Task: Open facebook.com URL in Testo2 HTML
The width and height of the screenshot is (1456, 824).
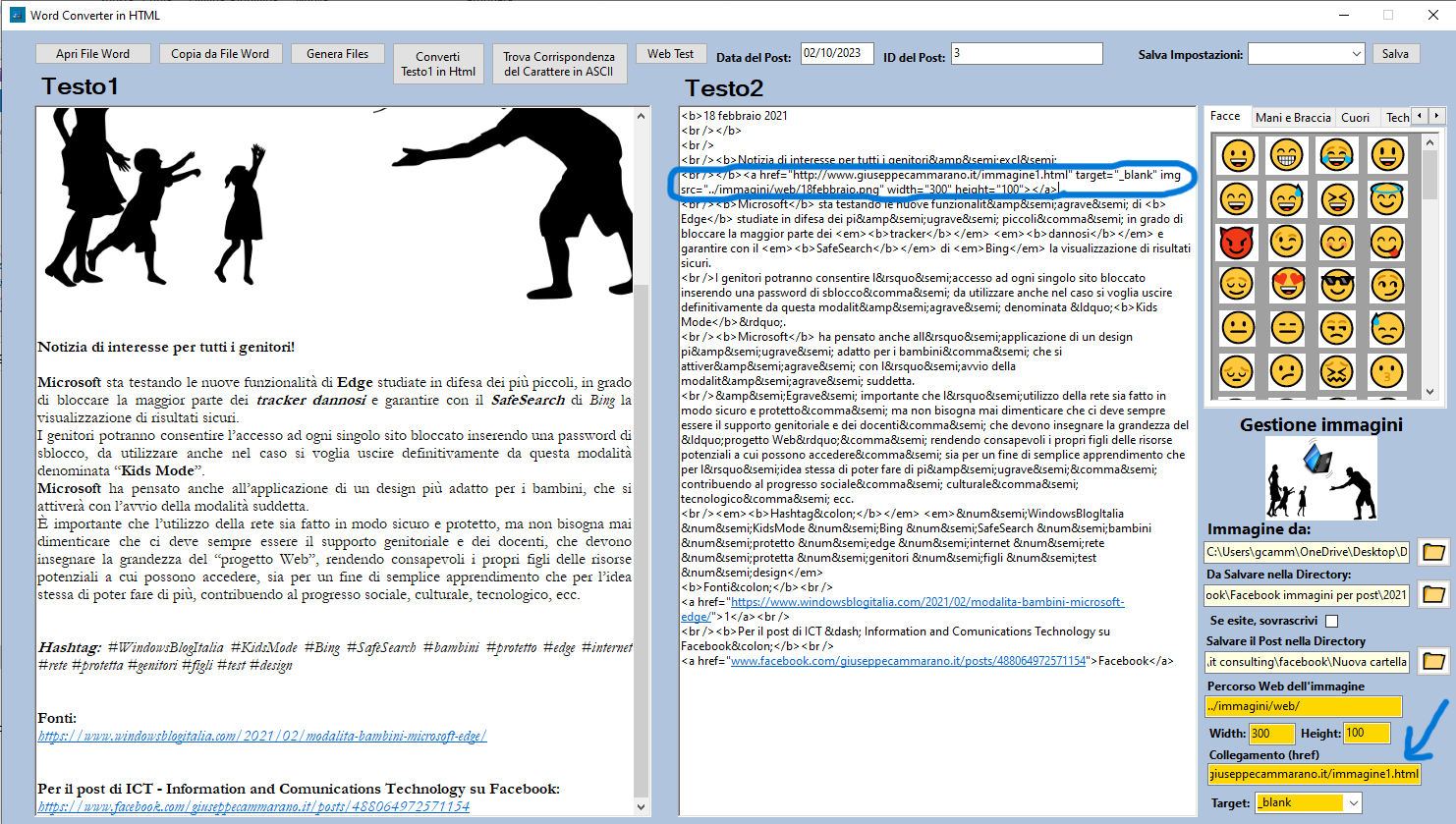Action: [909, 661]
